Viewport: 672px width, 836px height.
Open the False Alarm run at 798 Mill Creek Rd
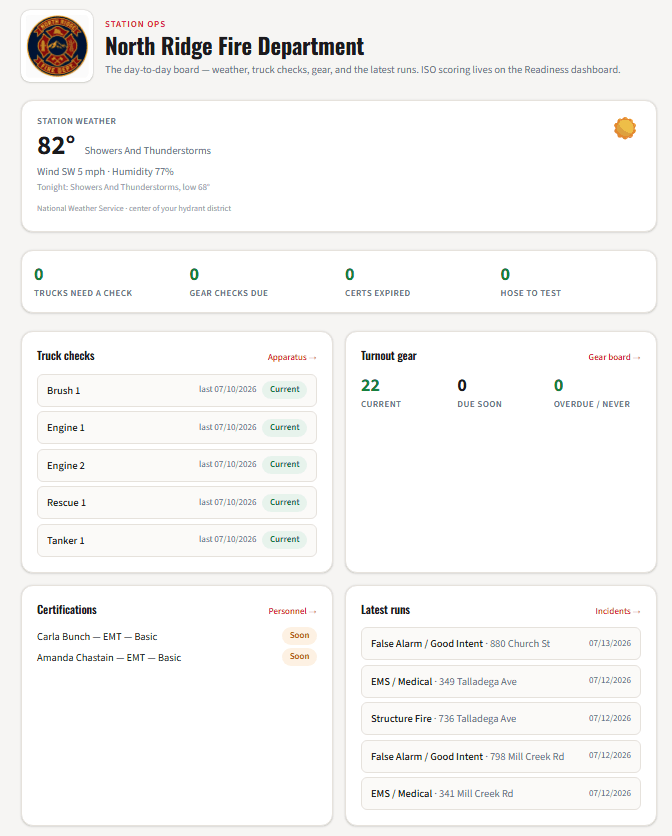[501, 757]
